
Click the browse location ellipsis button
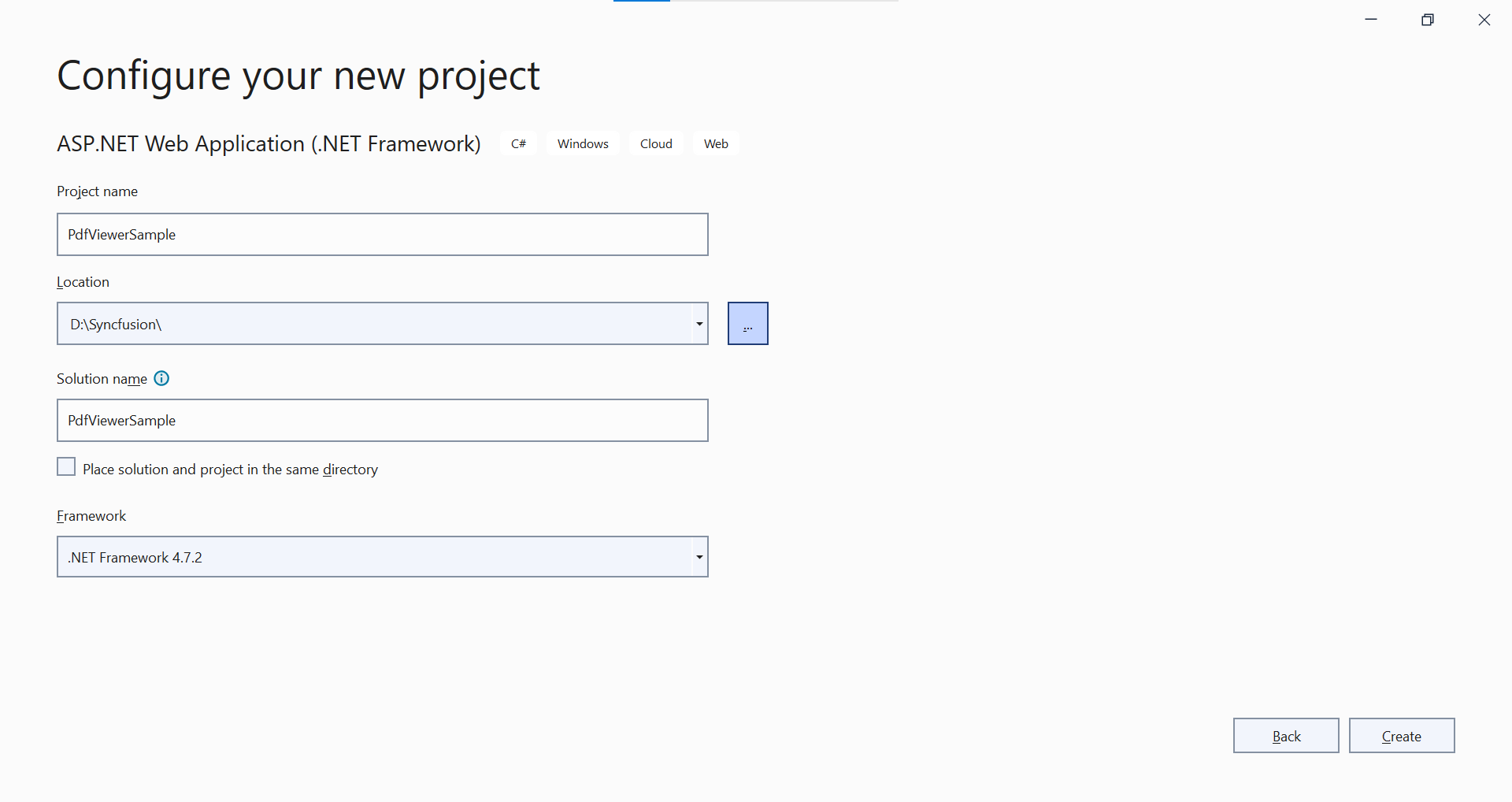pyautogui.click(x=747, y=324)
